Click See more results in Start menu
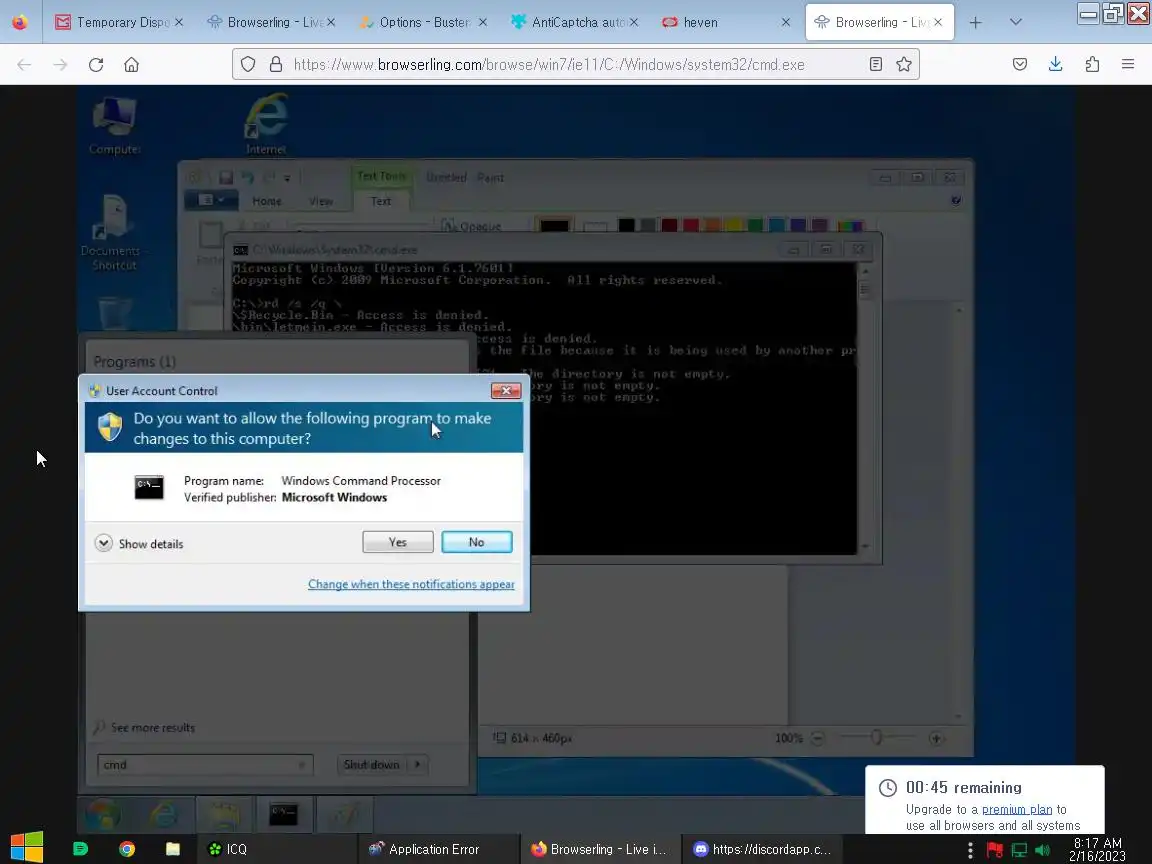 pyautogui.click(x=145, y=727)
